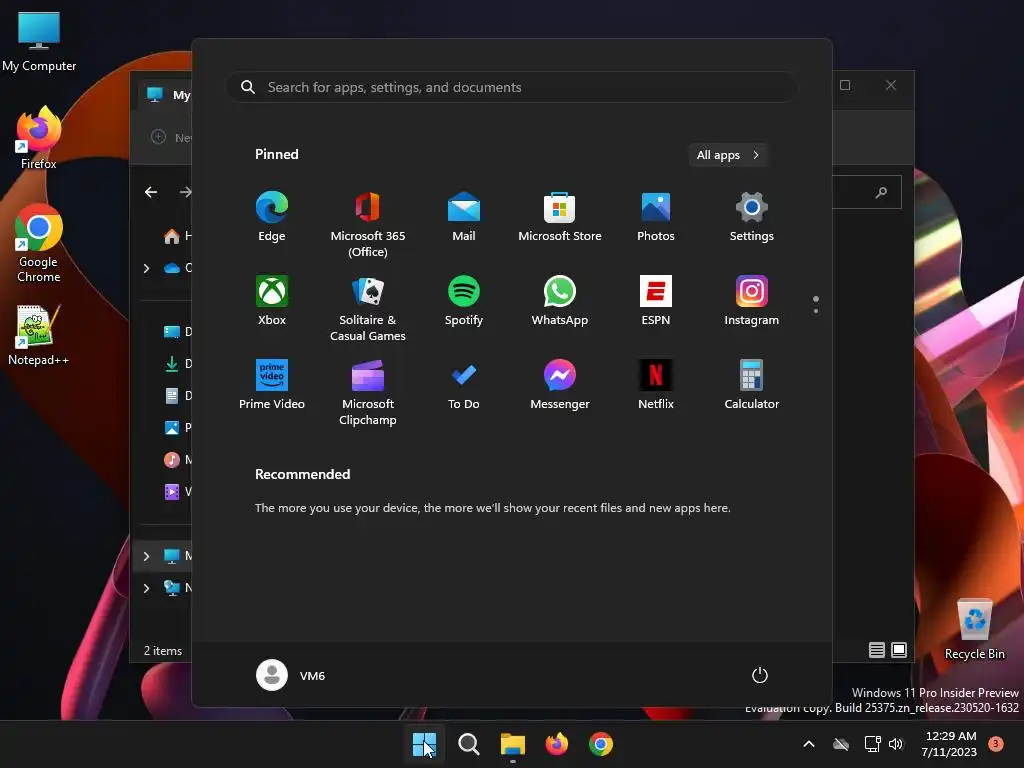Screen dimensions: 1024x768
Task: Open the Calculator app
Action: coord(752,385)
